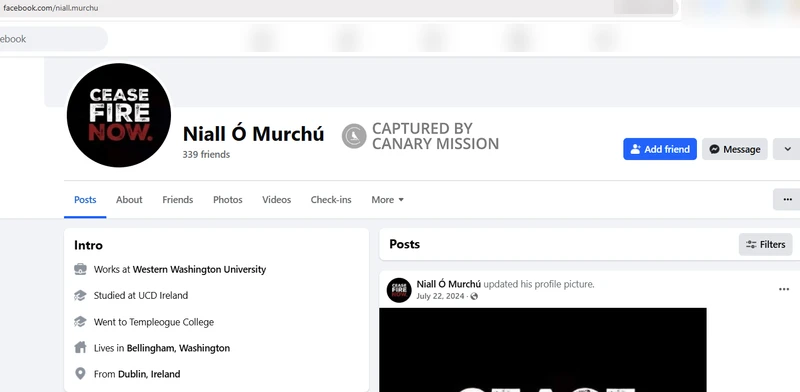Screen dimensions: 800x392
Task: Click graduation cap icon beside Templeogue College
Action: click(80, 322)
